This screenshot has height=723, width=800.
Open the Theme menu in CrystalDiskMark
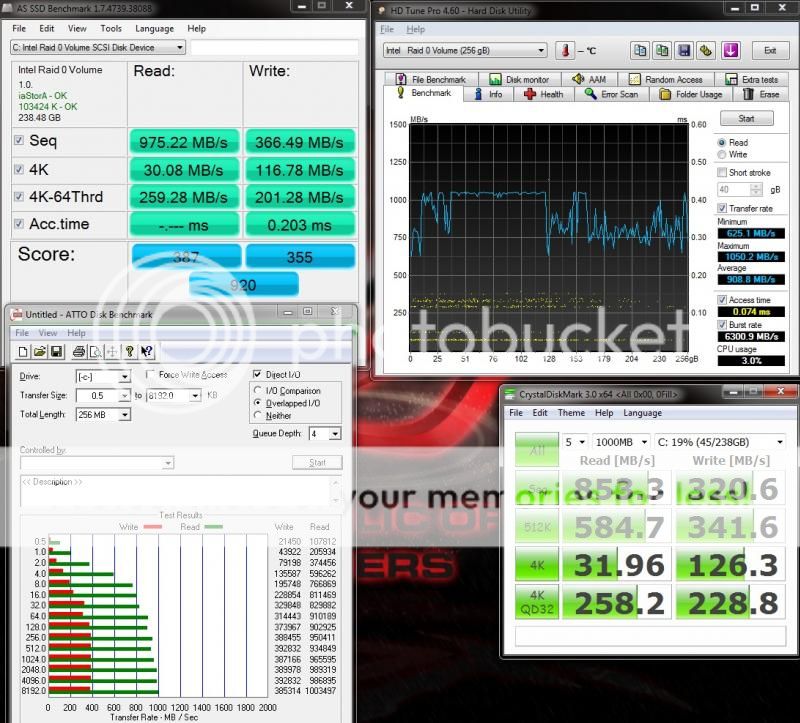[x=571, y=413]
